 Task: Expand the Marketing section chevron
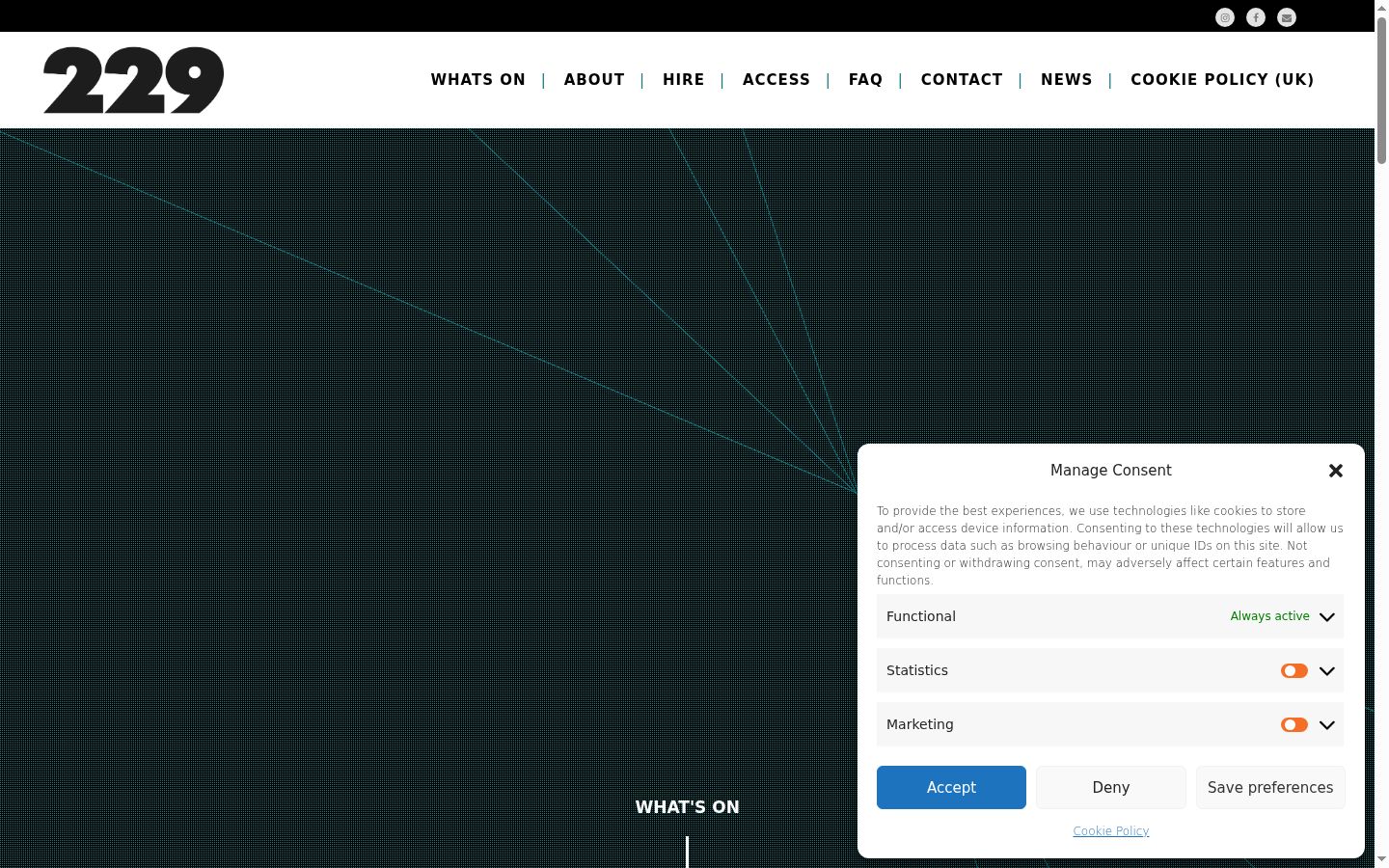click(x=1327, y=725)
